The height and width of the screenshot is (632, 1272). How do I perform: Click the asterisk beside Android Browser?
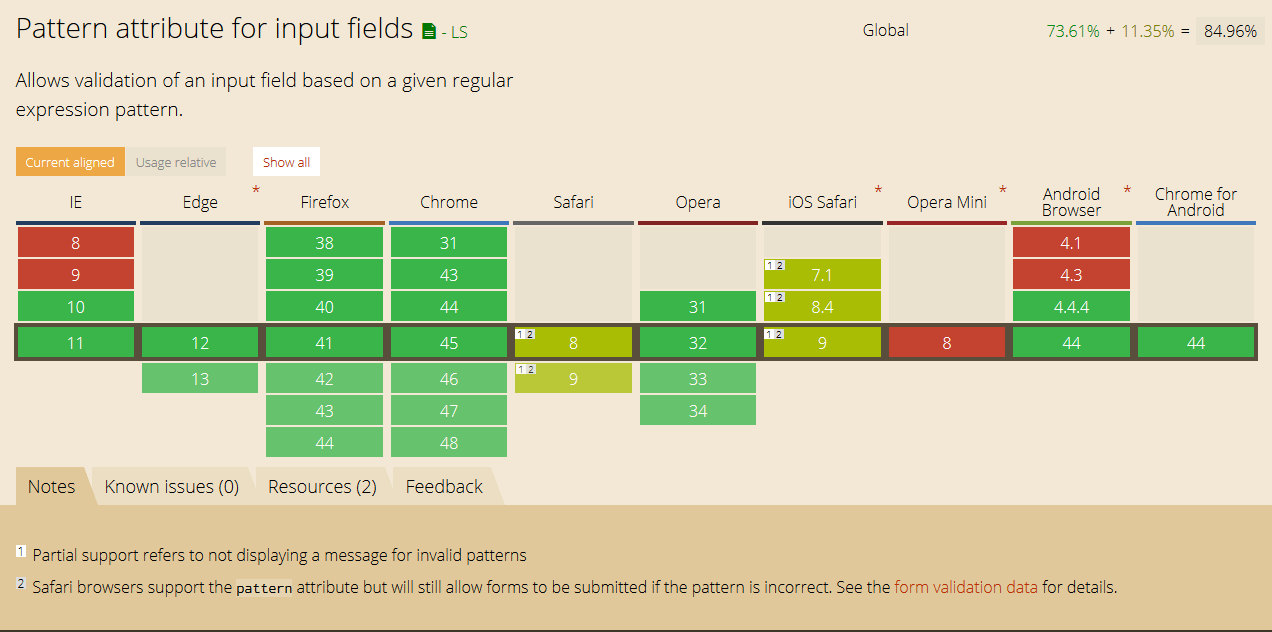pos(1127,190)
